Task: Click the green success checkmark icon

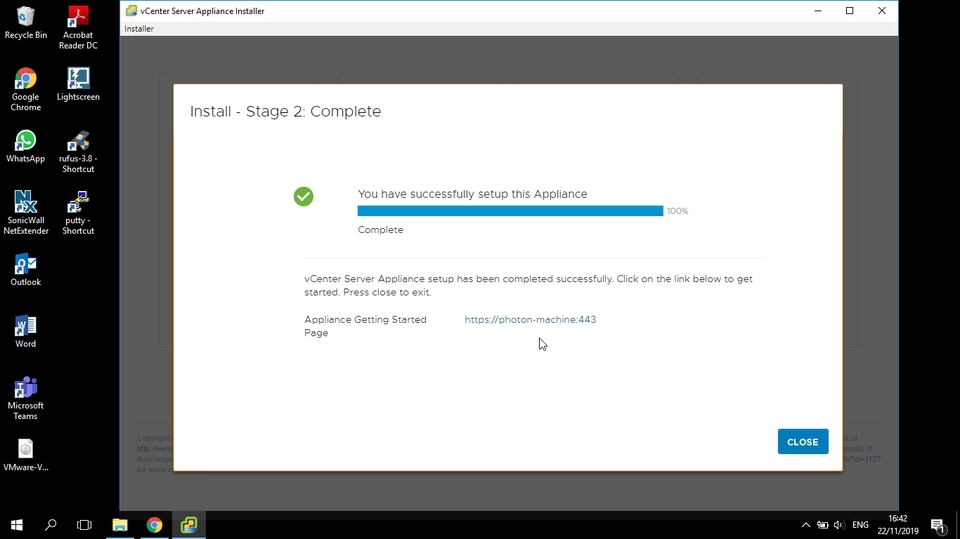Action: point(304,197)
